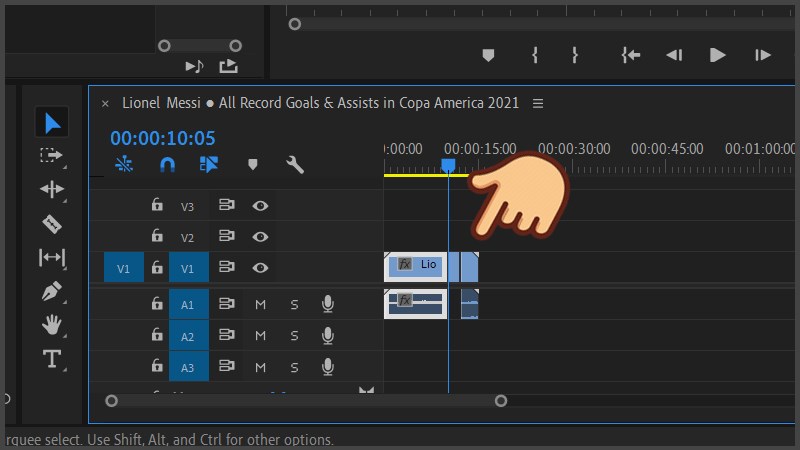The height and width of the screenshot is (450, 800).
Task: Target the V1 track header
Action: 188,267
